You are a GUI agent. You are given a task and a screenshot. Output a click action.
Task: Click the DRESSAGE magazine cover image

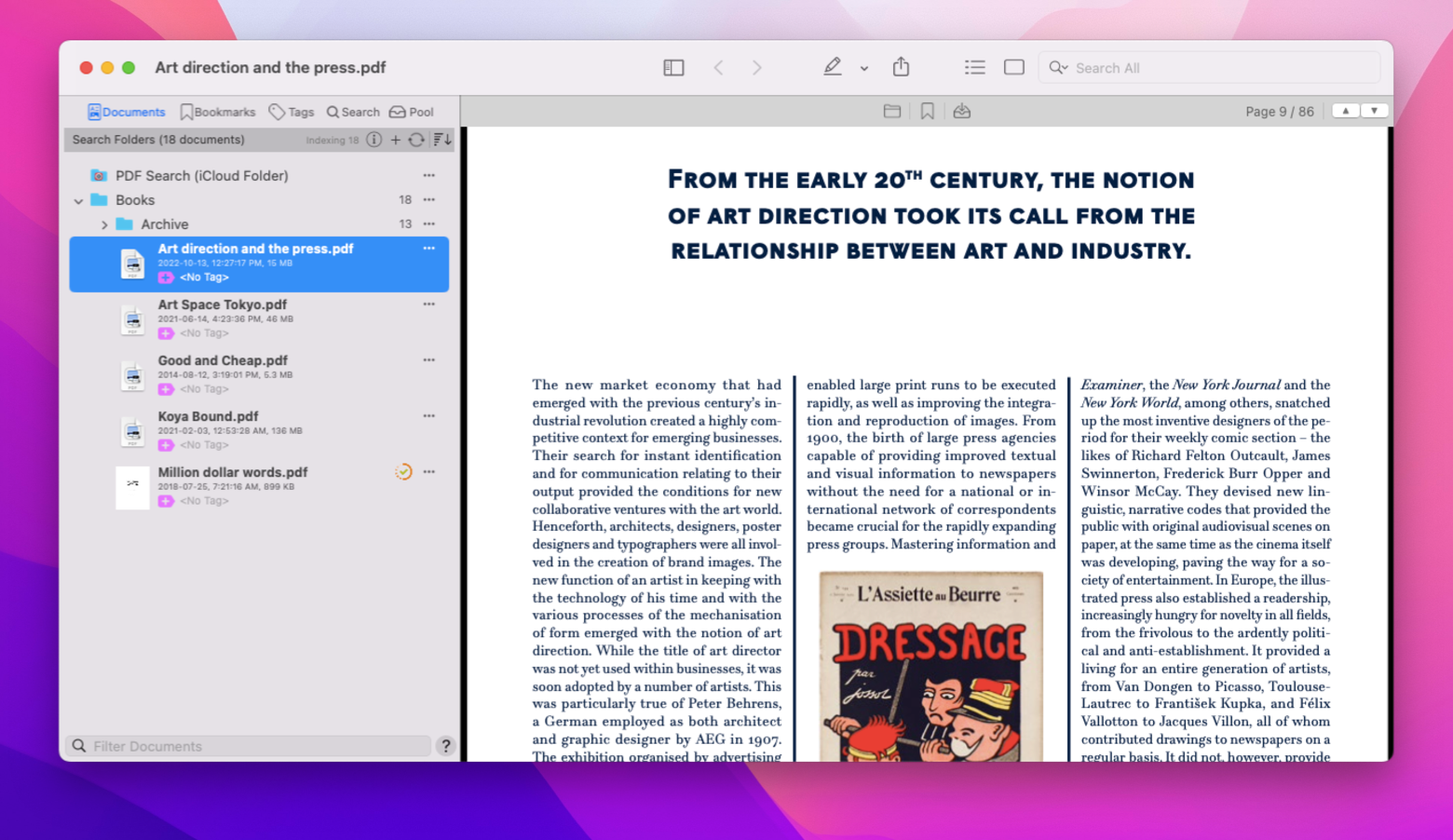point(930,666)
